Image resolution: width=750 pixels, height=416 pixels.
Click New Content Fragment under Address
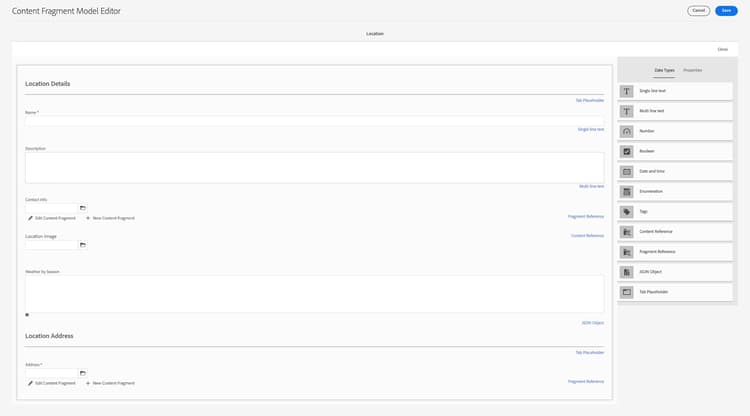tap(110, 383)
